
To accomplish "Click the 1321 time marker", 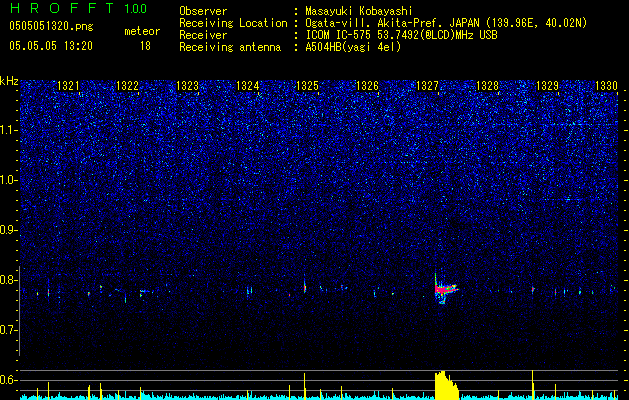I will [x=68, y=85].
